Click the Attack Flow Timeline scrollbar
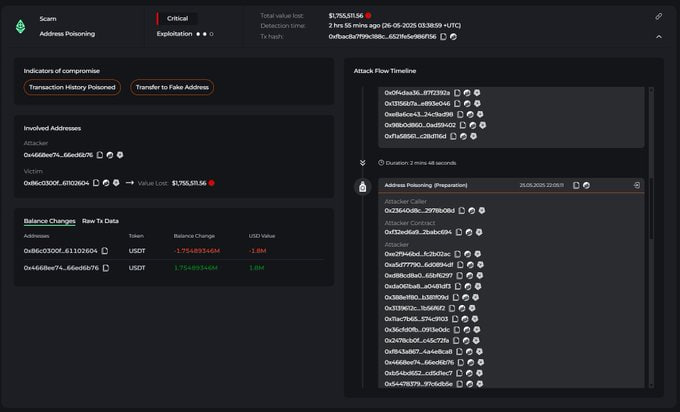The width and height of the screenshot is (680, 412). coord(651,208)
